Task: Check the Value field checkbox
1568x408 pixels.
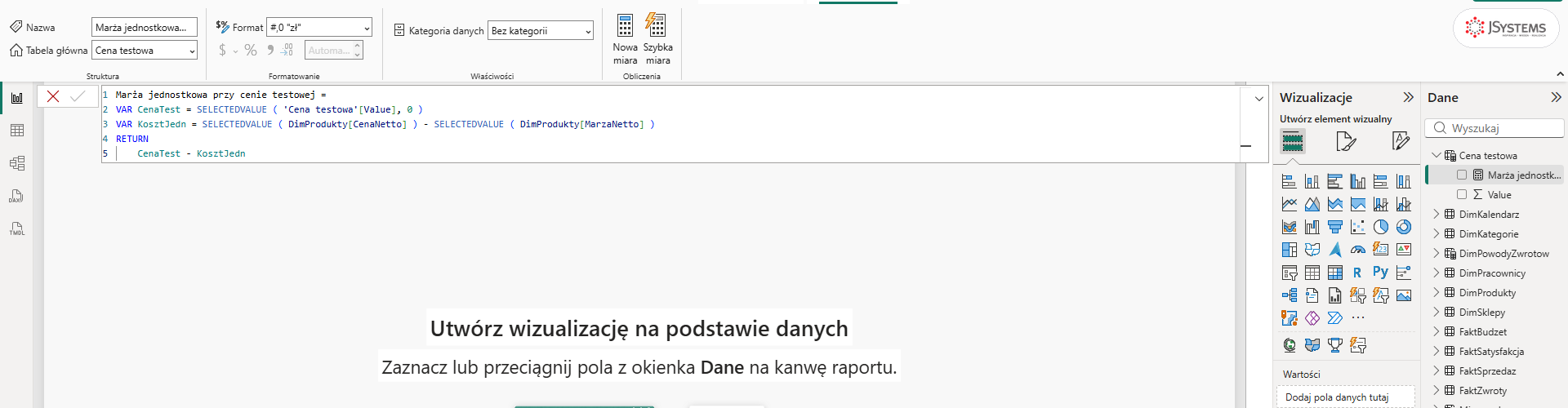Action: (1462, 194)
